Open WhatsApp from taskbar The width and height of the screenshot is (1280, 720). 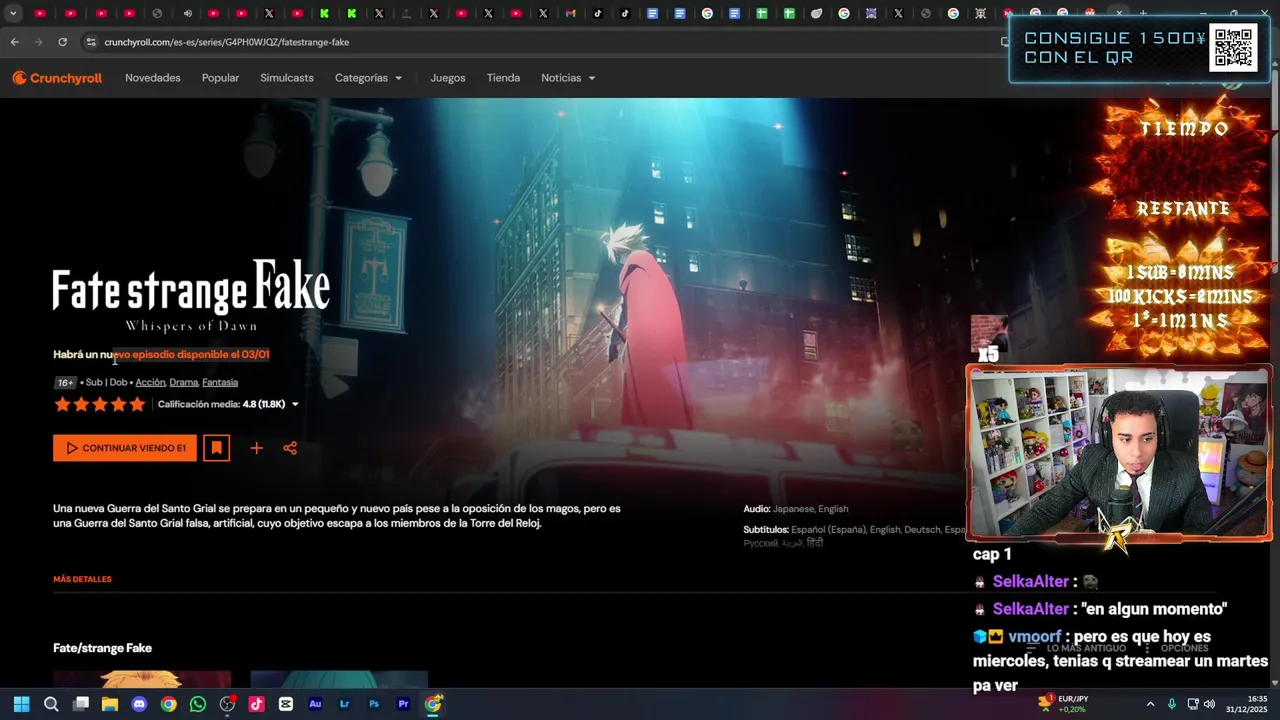(198, 704)
